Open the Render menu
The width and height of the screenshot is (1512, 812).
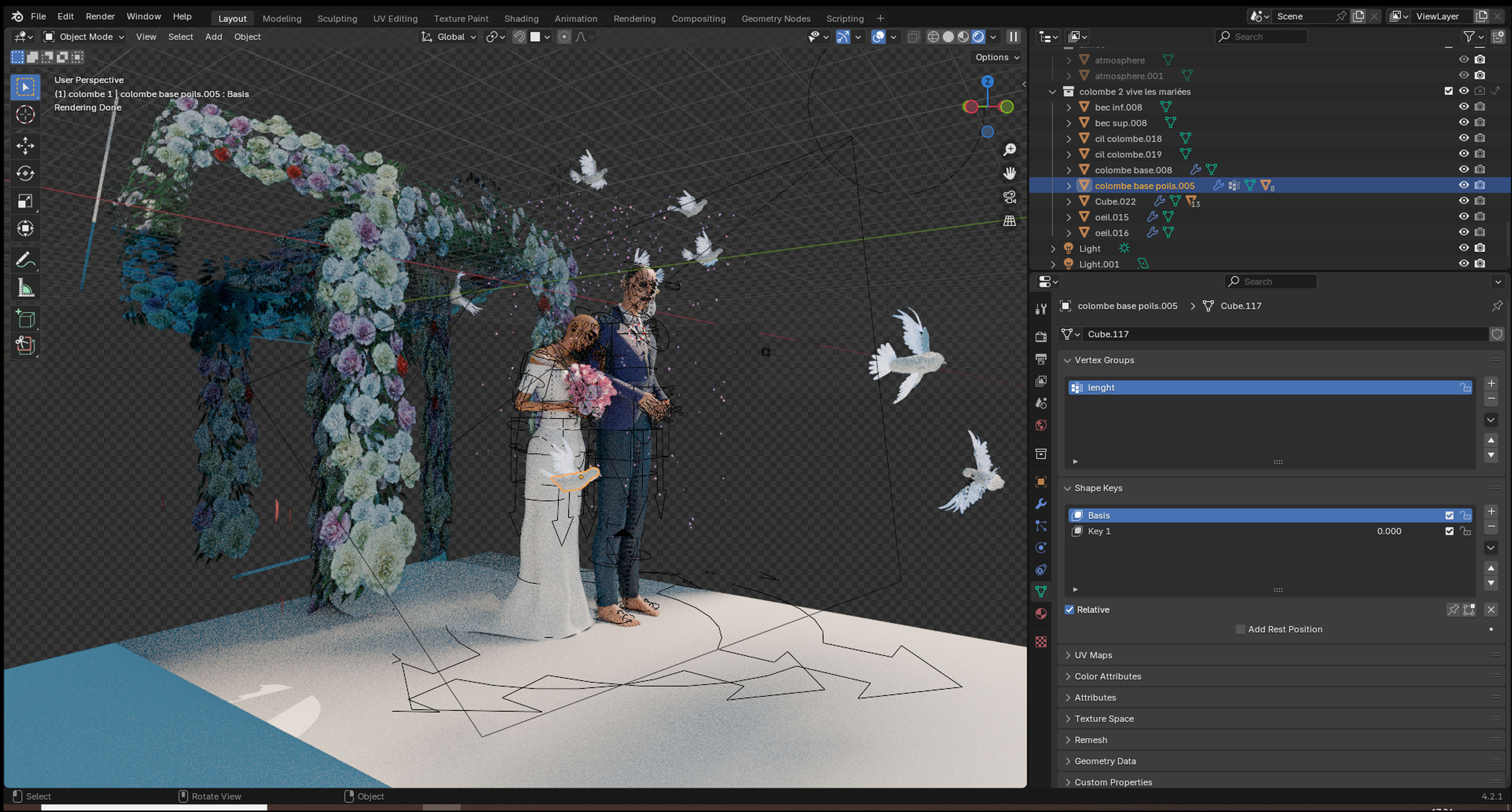point(100,16)
